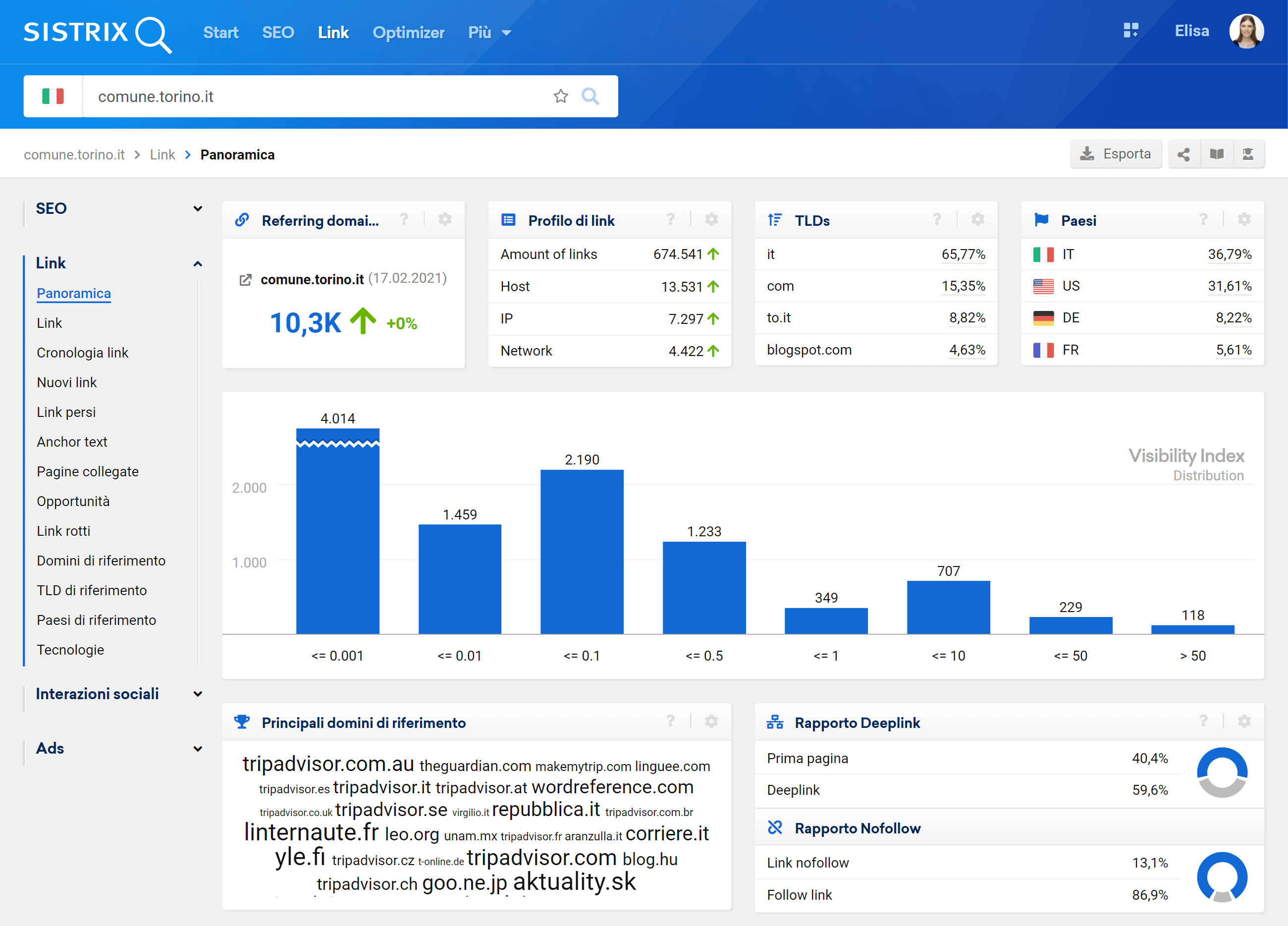Viewport: 1288px width, 926px height.
Task: Open the Anchor text sidebar item
Action: 72,442
